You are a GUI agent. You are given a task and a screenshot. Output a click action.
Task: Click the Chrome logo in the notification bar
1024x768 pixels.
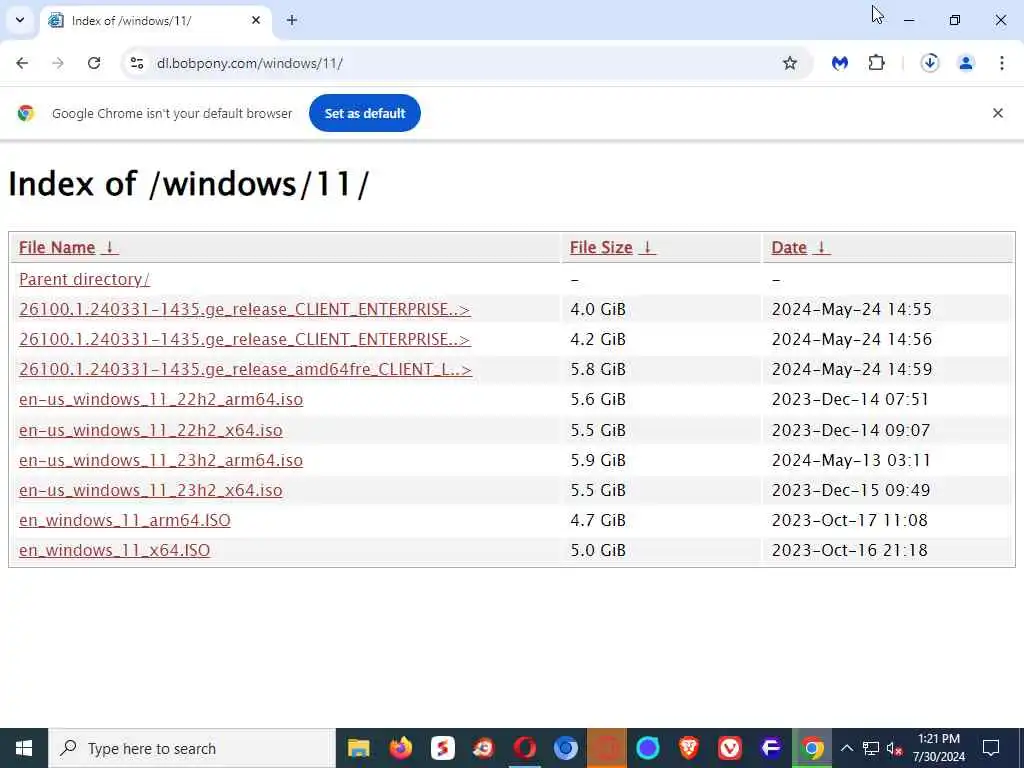point(25,113)
